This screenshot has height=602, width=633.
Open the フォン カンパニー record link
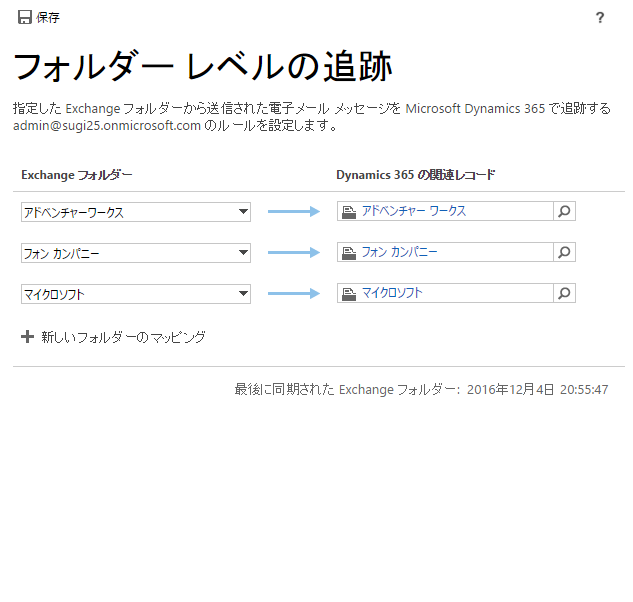pyautogui.click(x=399, y=252)
